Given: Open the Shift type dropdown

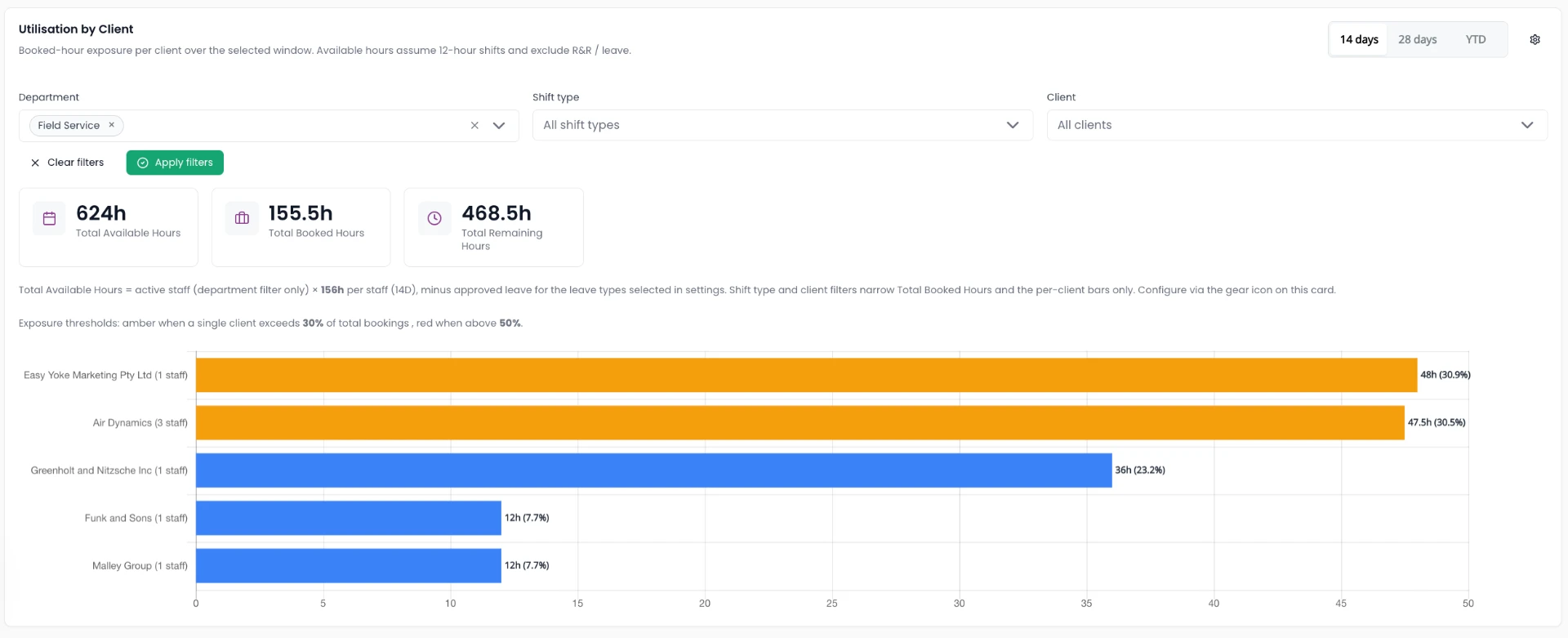Looking at the screenshot, I should (x=782, y=125).
